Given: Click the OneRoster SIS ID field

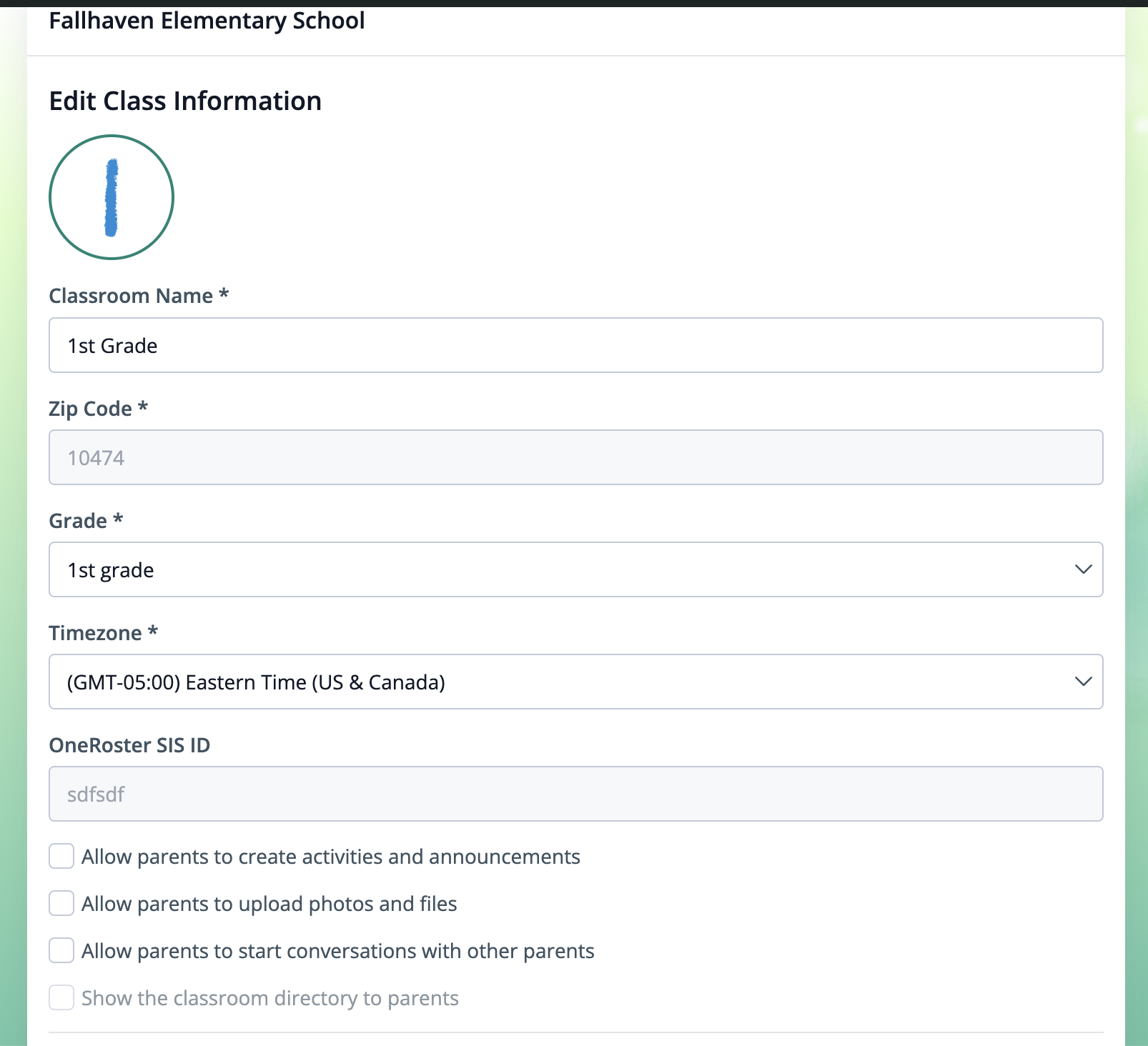Looking at the screenshot, I should [576, 794].
